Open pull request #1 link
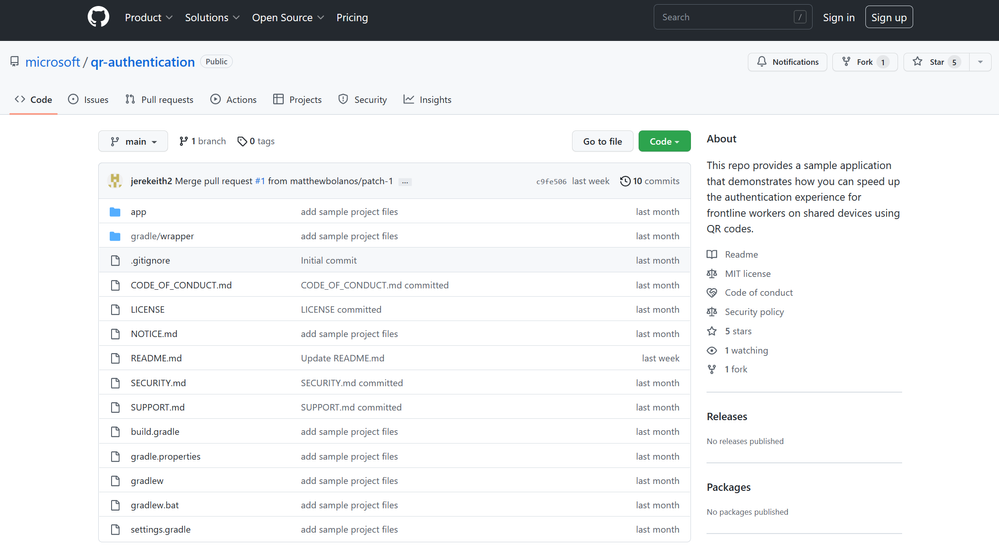The image size is (999, 546). click(260, 181)
